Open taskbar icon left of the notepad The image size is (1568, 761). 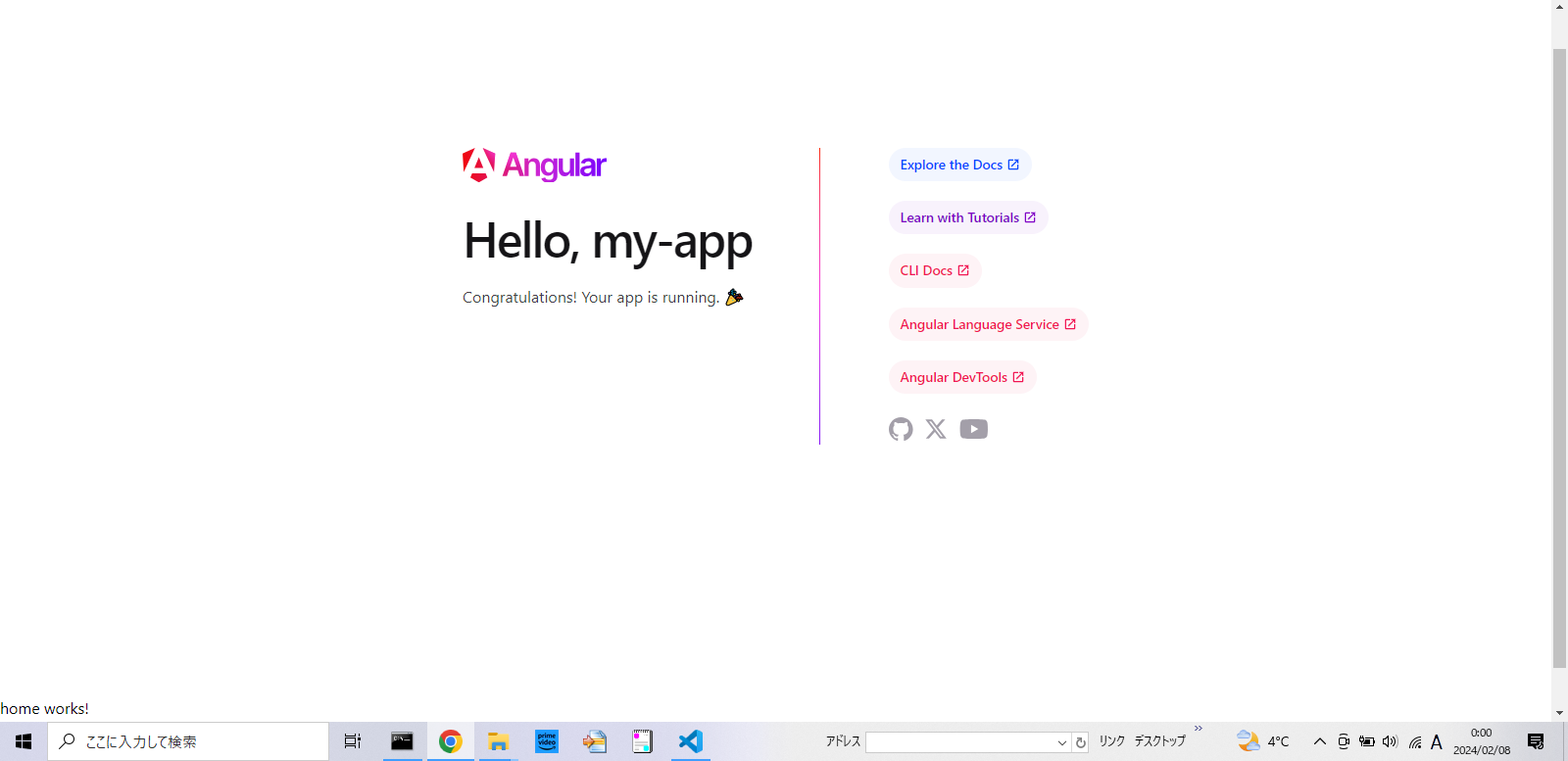tap(594, 741)
